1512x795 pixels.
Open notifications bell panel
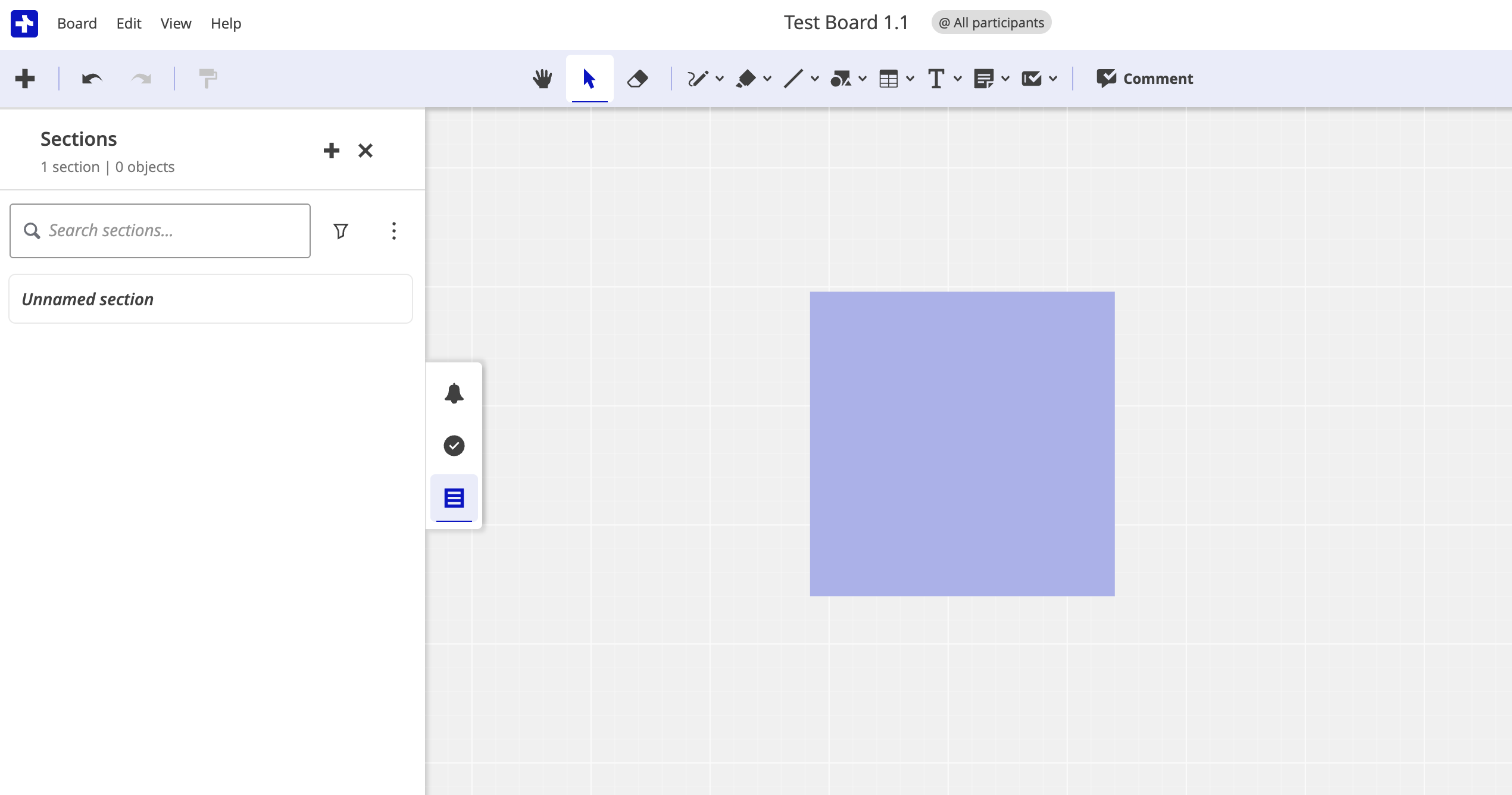(454, 393)
